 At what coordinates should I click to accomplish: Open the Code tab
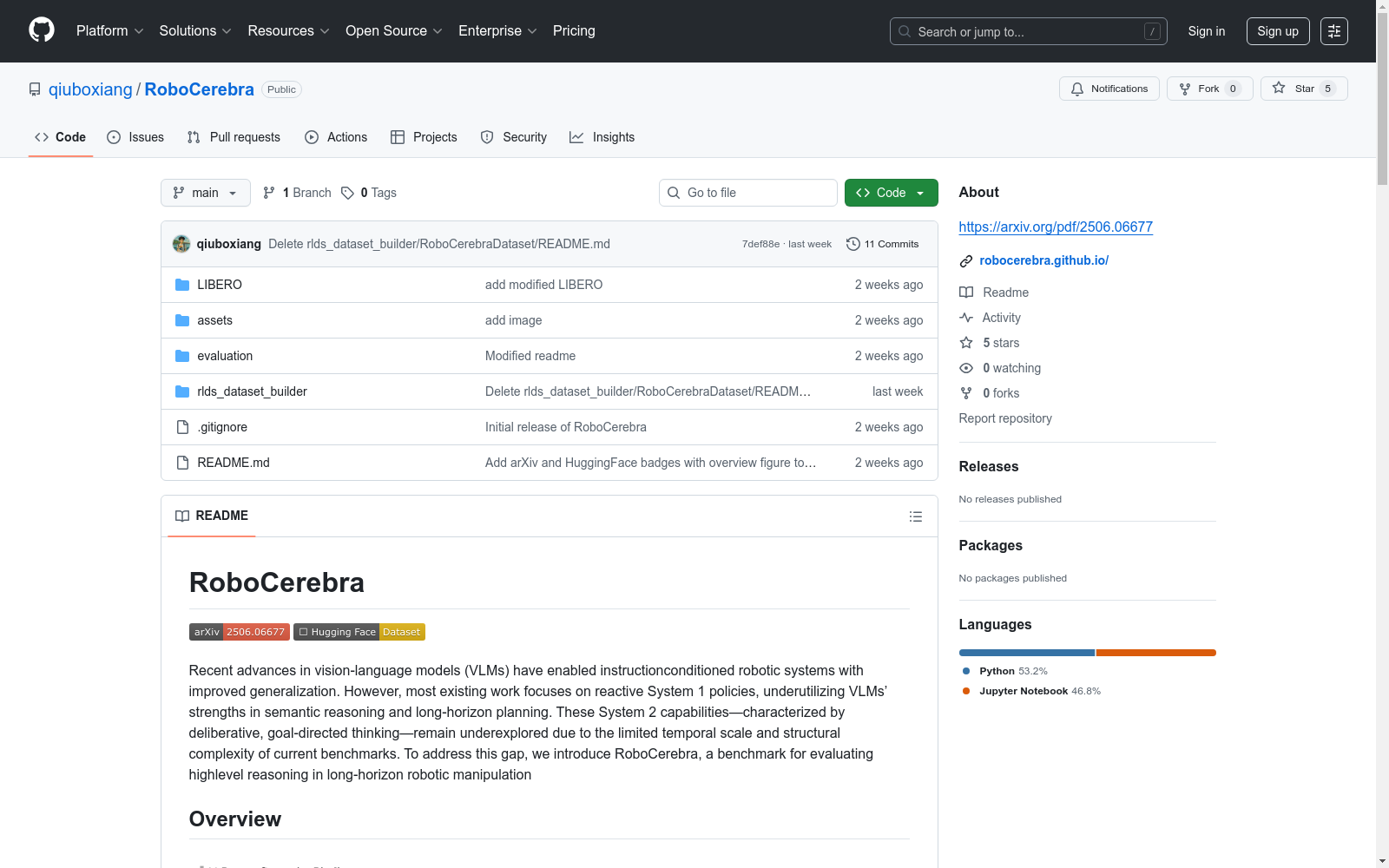coord(61,137)
